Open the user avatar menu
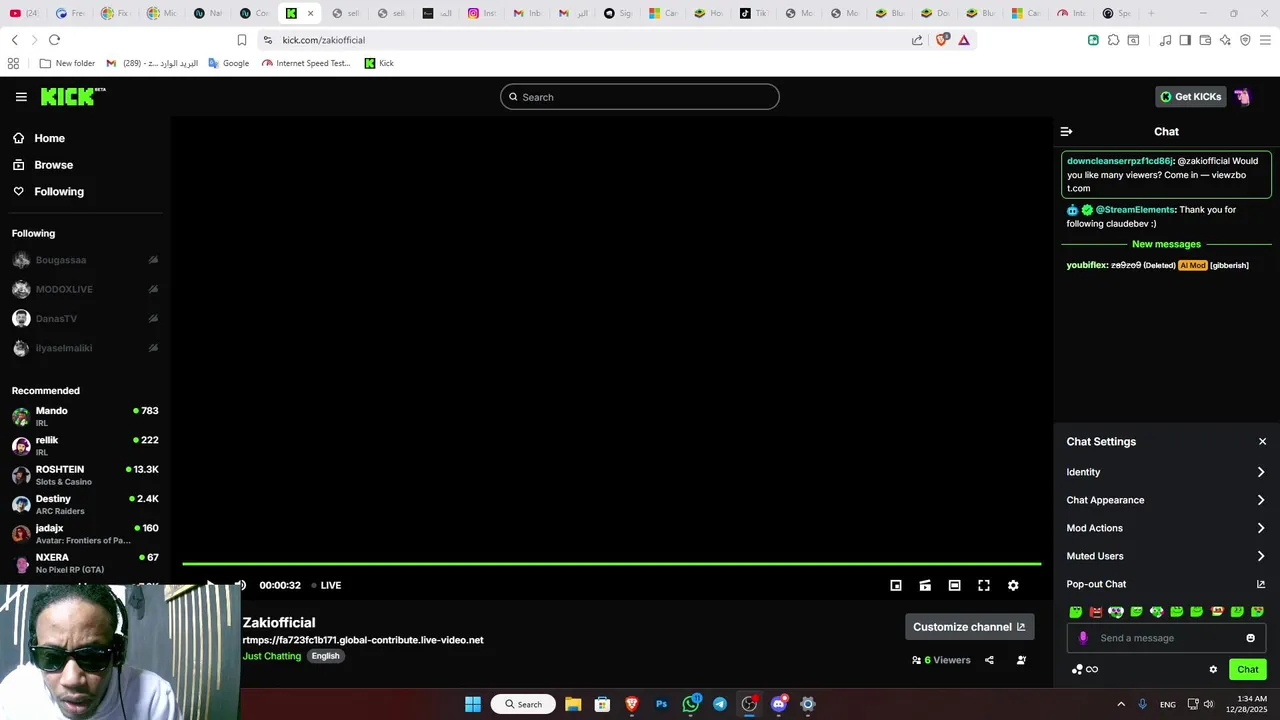Image resolution: width=1280 pixels, height=720 pixels. click(x=1242, y=97)
